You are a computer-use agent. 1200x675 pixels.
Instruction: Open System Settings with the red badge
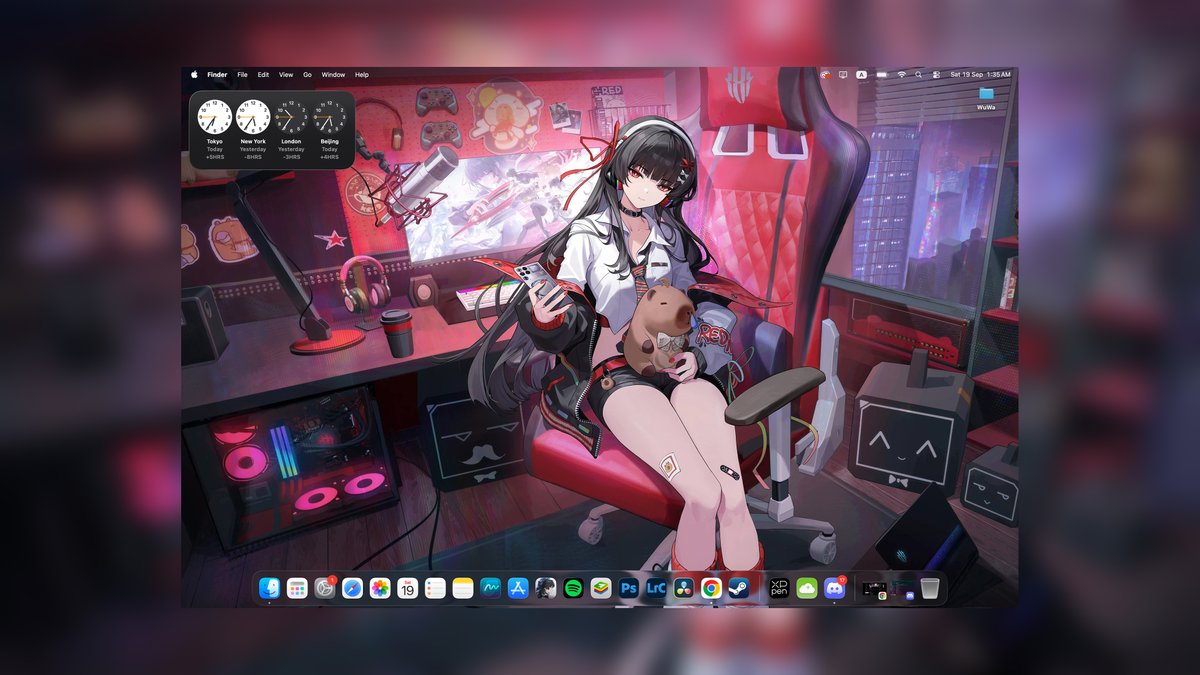pyautogui.click(x=324, y=588)
